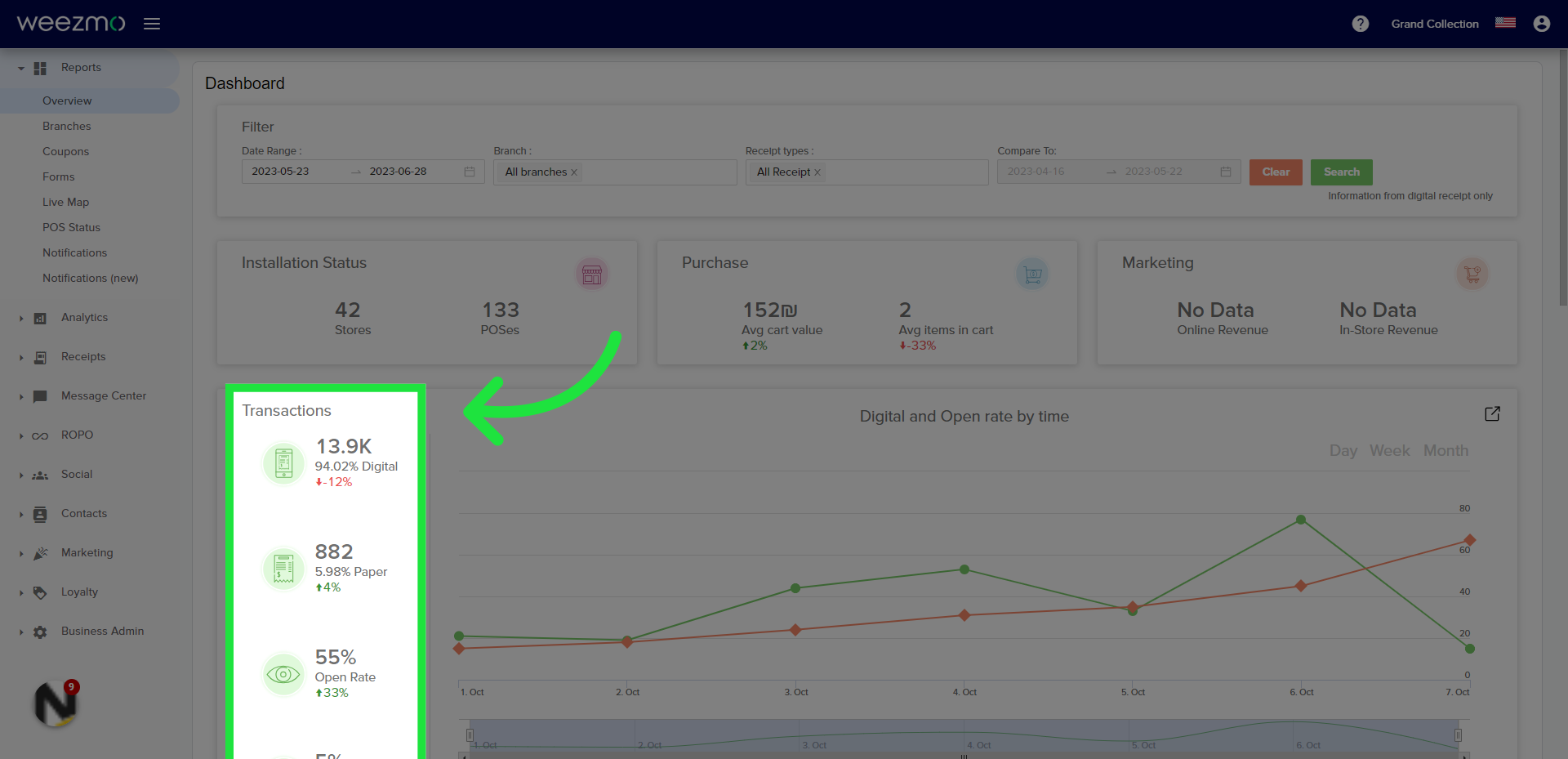Click the Compare To start date field
1568x759 pixels.
(1036, 172)
